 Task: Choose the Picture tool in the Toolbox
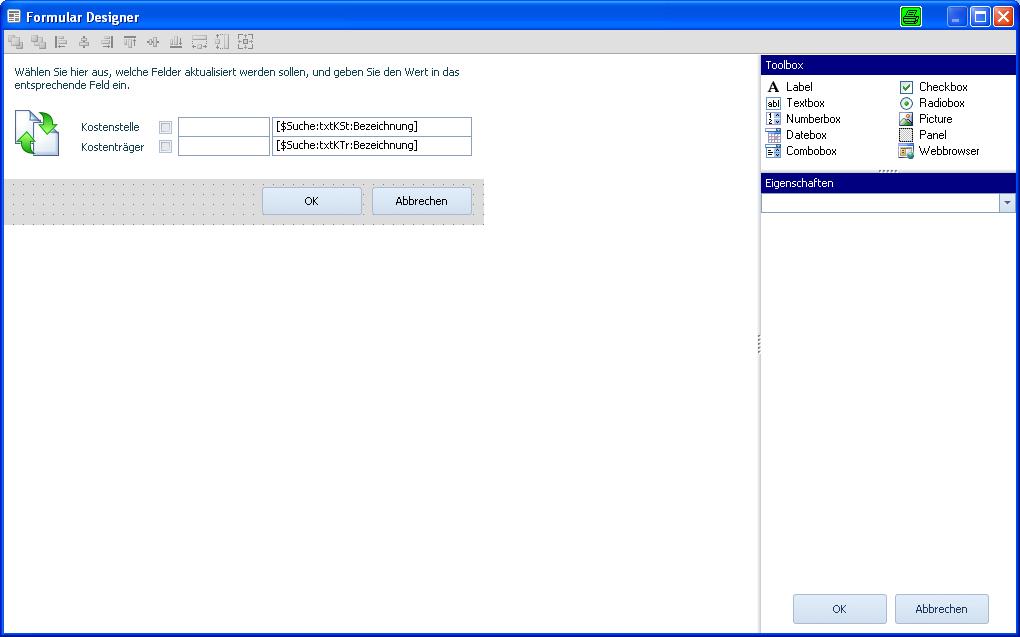pyautogui.click(x=926, y=119)
